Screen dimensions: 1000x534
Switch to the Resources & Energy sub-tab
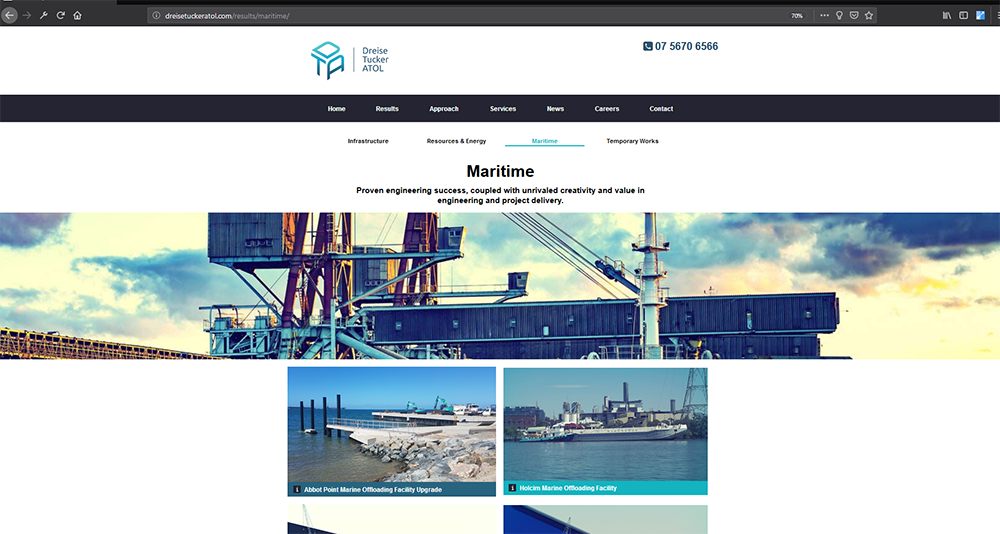coord(457,141)
